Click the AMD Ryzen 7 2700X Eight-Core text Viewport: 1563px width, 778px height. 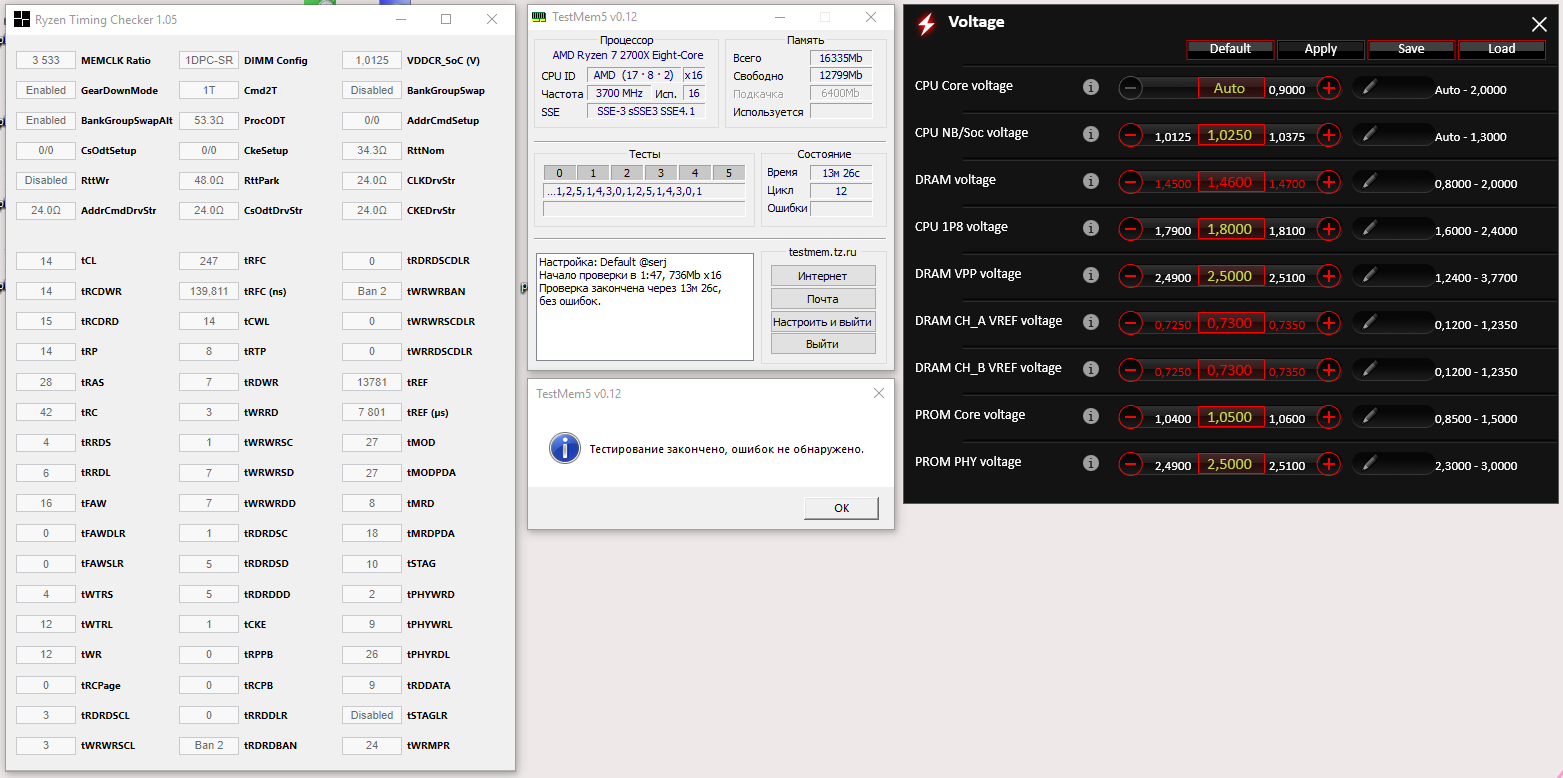click(x=628, y=55)
